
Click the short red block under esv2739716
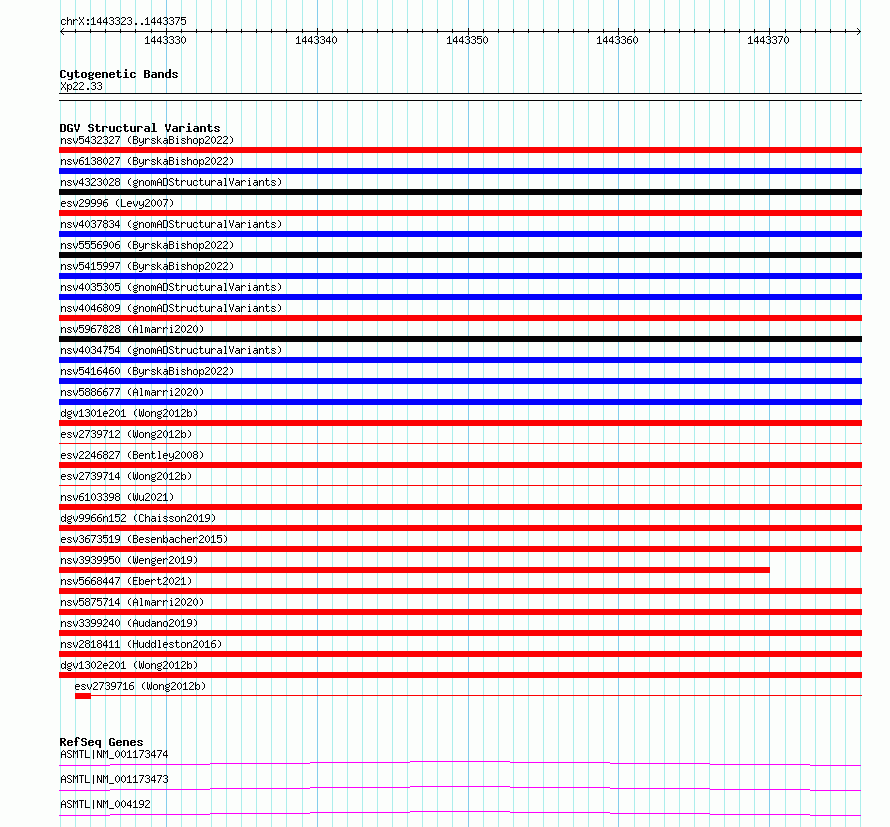point(83,696)
